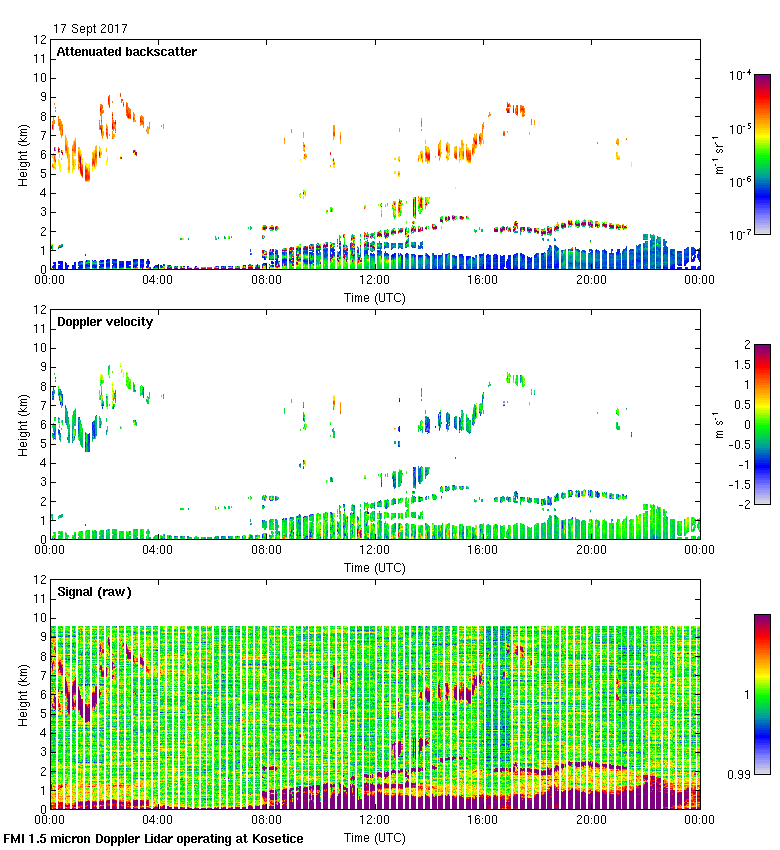This screenshot has width=780, height=850.
Task: Click the 04:00 tick under the Doppler velocity plot
Action: [x=157, y=551]
